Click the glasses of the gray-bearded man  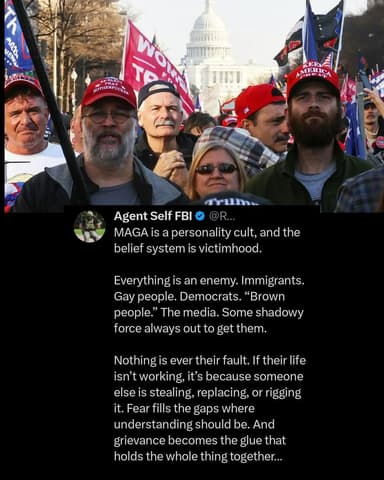tap(107, 117)
